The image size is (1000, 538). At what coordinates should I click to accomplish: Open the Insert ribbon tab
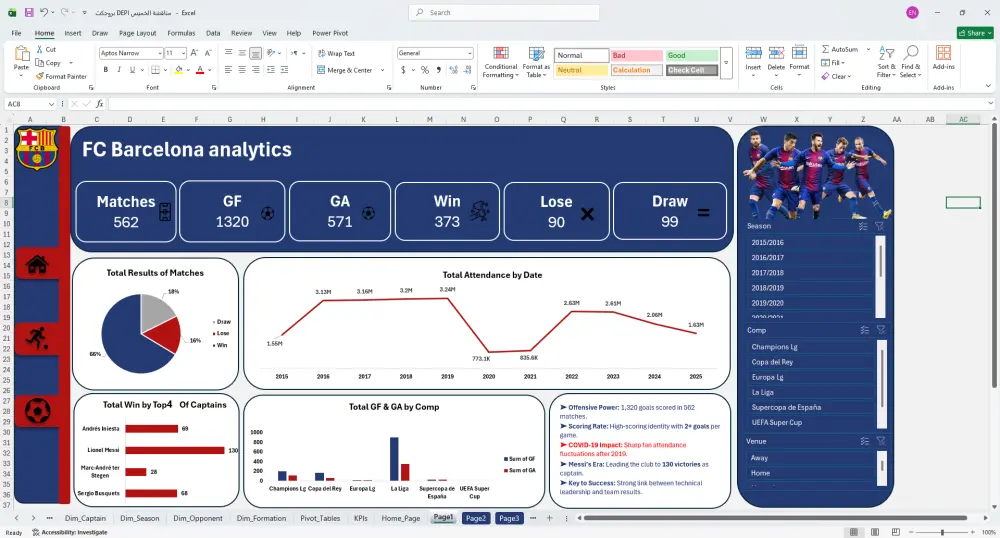[x=73, y=33]
